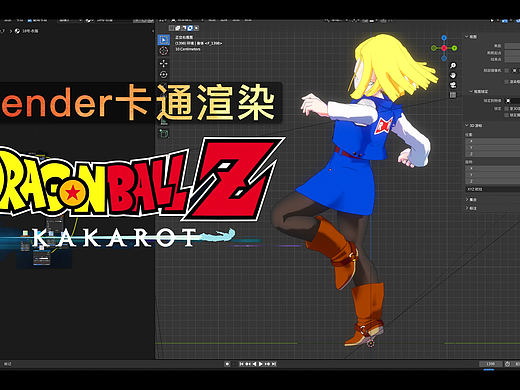Switch perspective/orthographic with grid icon

tap(453, 95)
